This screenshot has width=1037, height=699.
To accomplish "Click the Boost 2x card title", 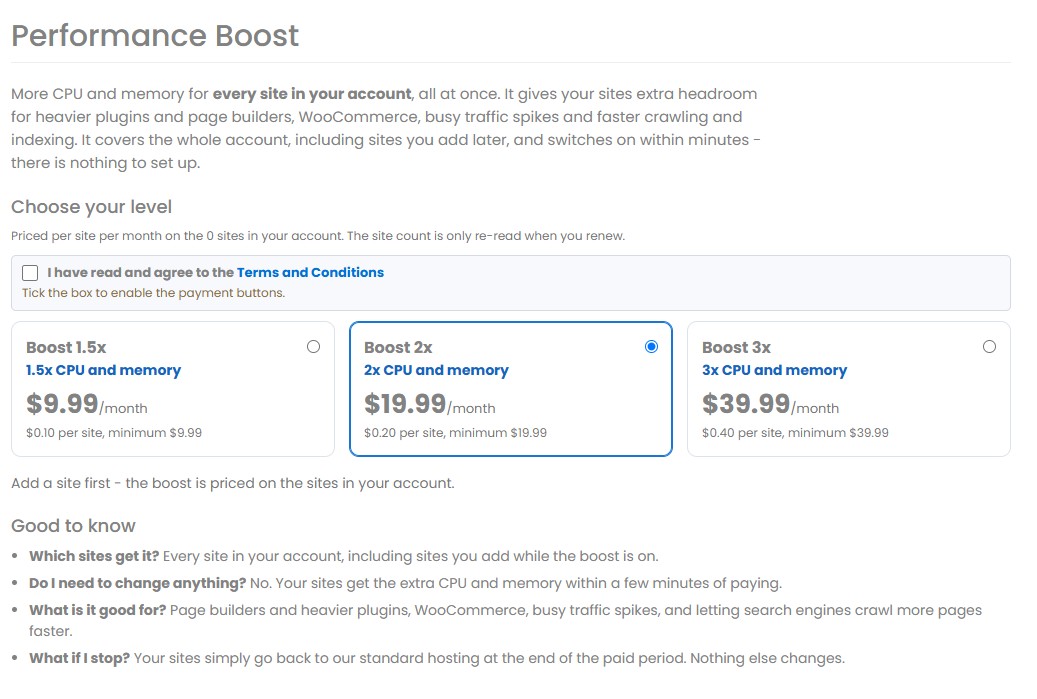I will (398, 347).
